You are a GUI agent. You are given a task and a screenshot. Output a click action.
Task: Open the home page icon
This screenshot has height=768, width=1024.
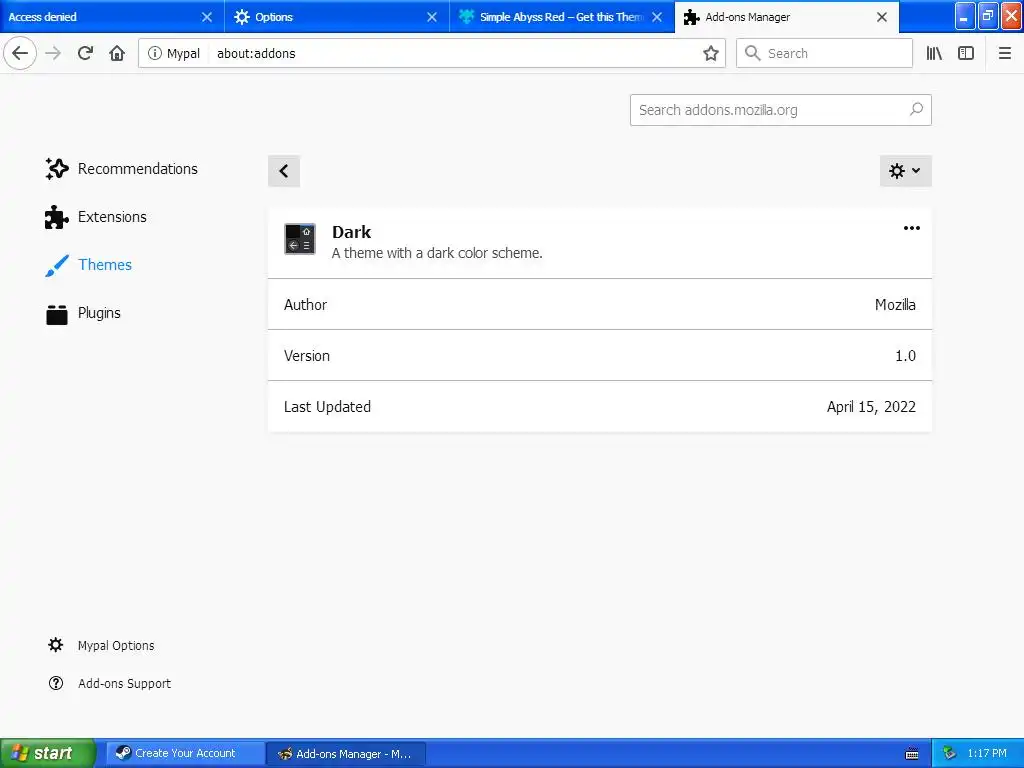coord(117,53)
